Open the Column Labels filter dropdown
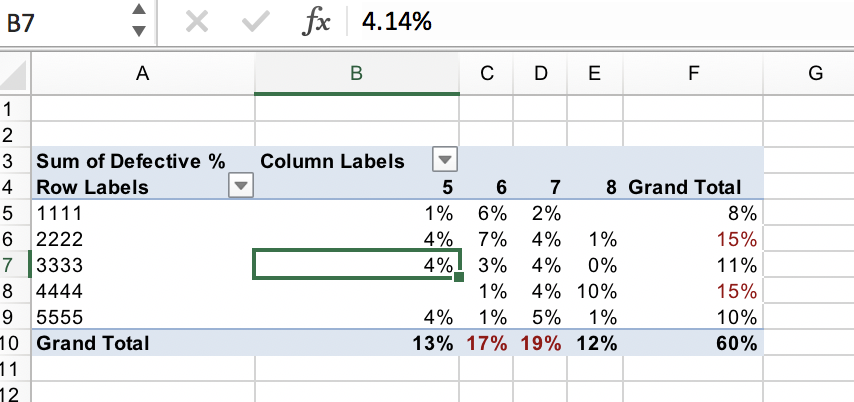 pos(446,160)
